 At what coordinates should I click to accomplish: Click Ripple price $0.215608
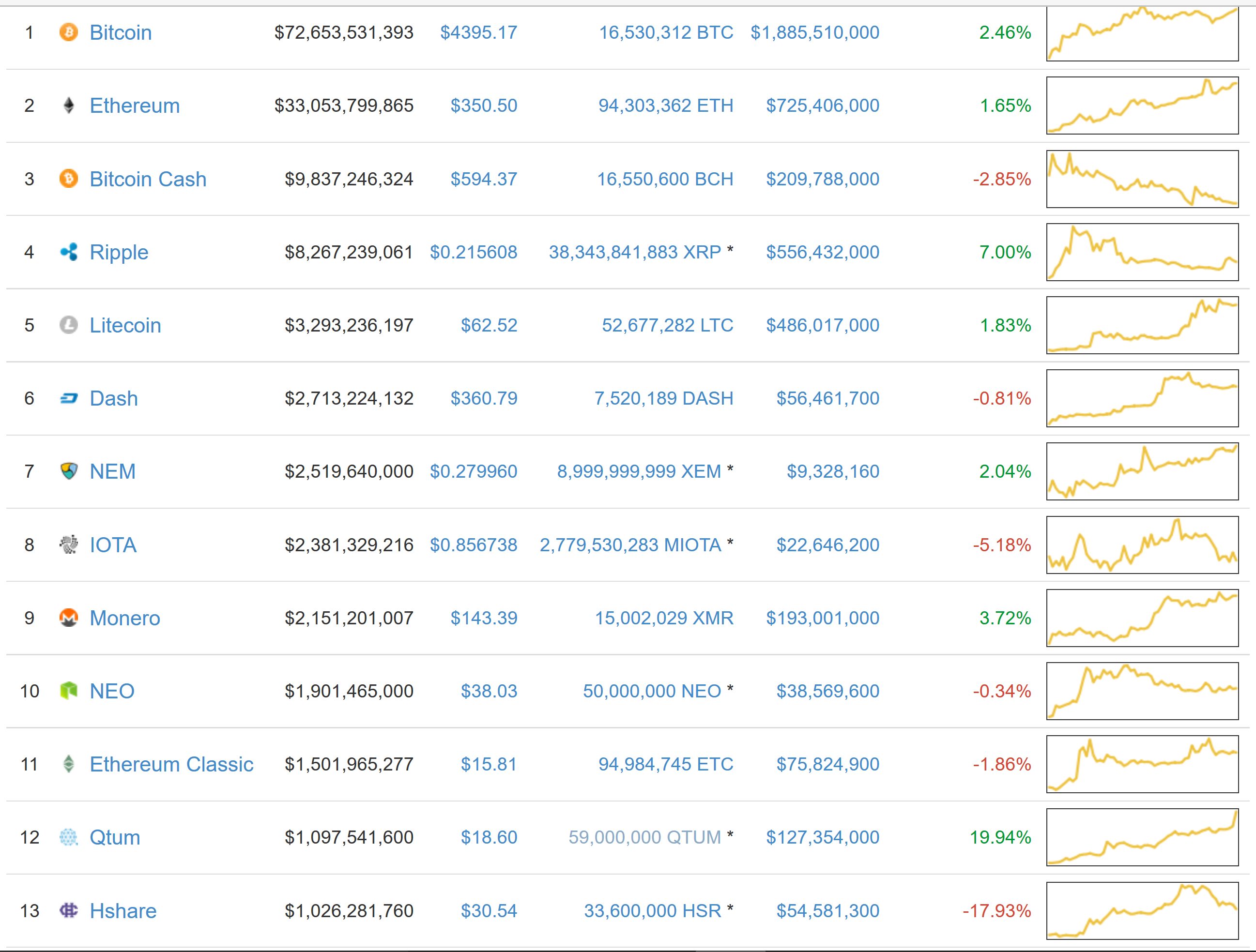474,252
